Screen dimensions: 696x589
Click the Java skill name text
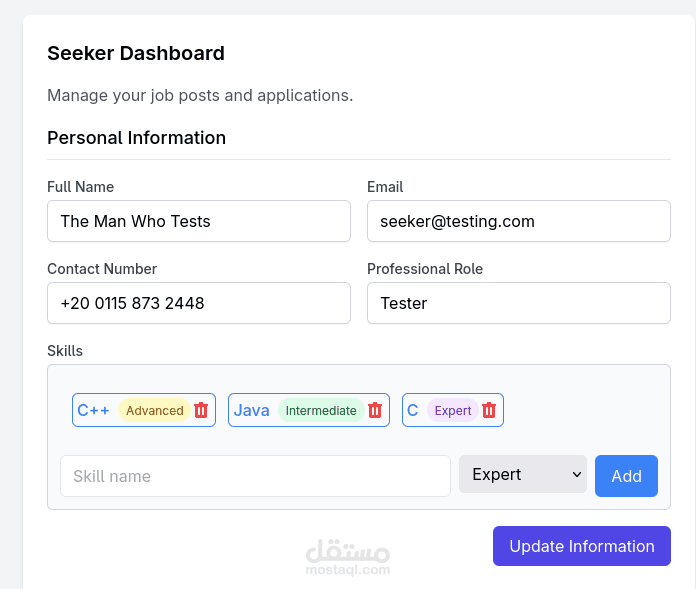click(252, 410)
